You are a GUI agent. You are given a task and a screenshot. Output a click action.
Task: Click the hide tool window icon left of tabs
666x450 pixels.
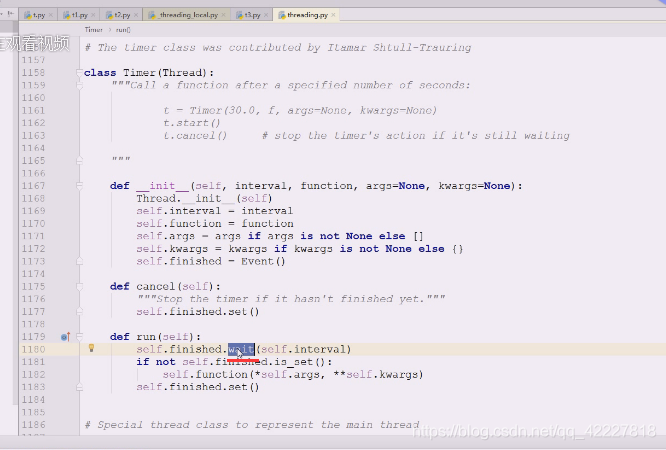[x=11, y=14]
